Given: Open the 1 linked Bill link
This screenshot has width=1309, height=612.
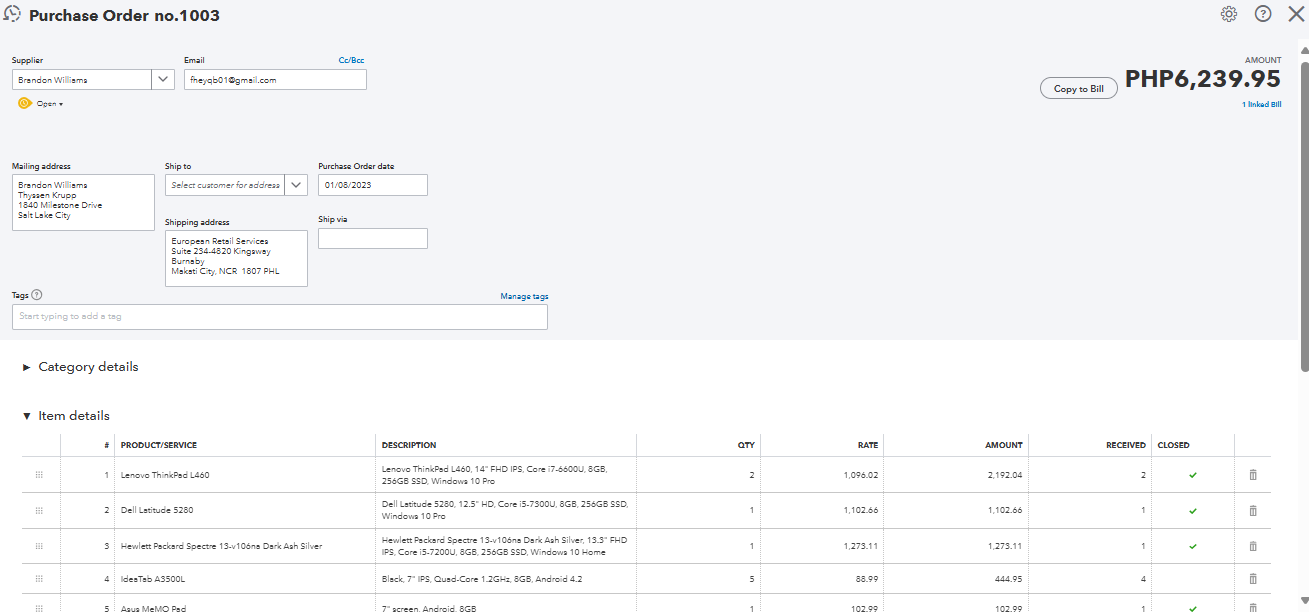Looking at the screenshot, I should click(x=1261, y=104).
